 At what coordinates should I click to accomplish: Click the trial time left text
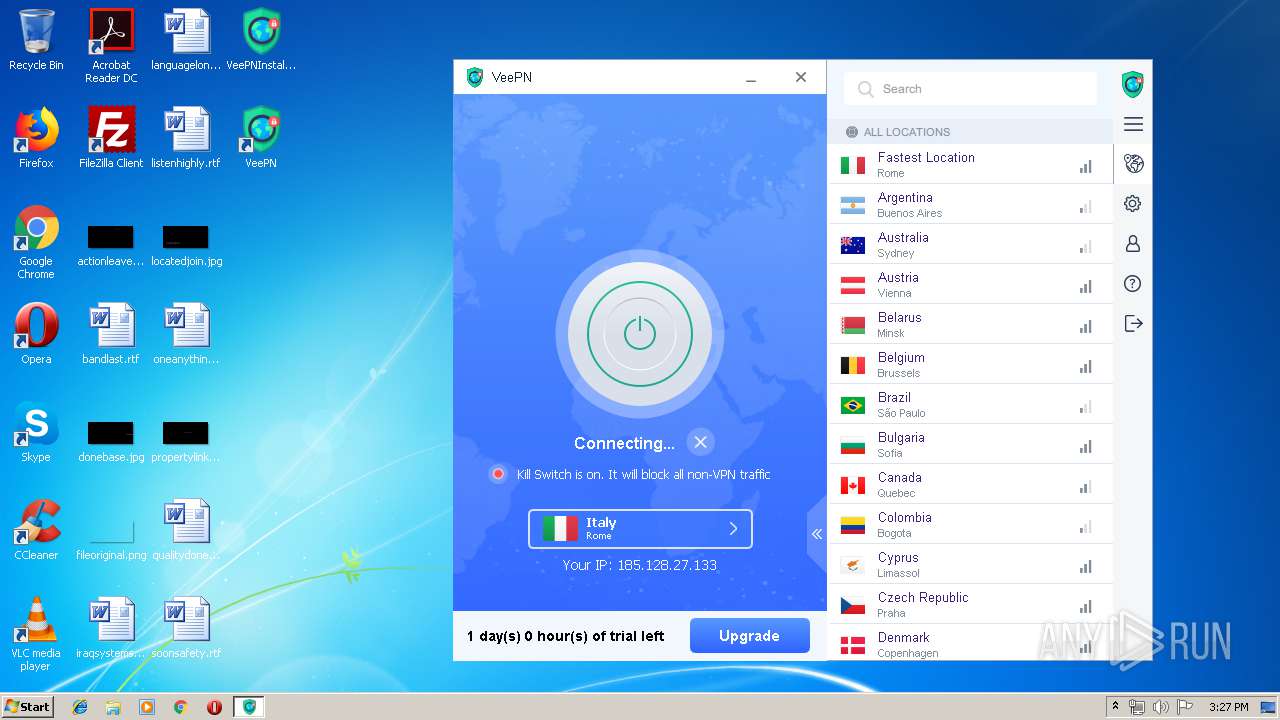coord(565,636)
